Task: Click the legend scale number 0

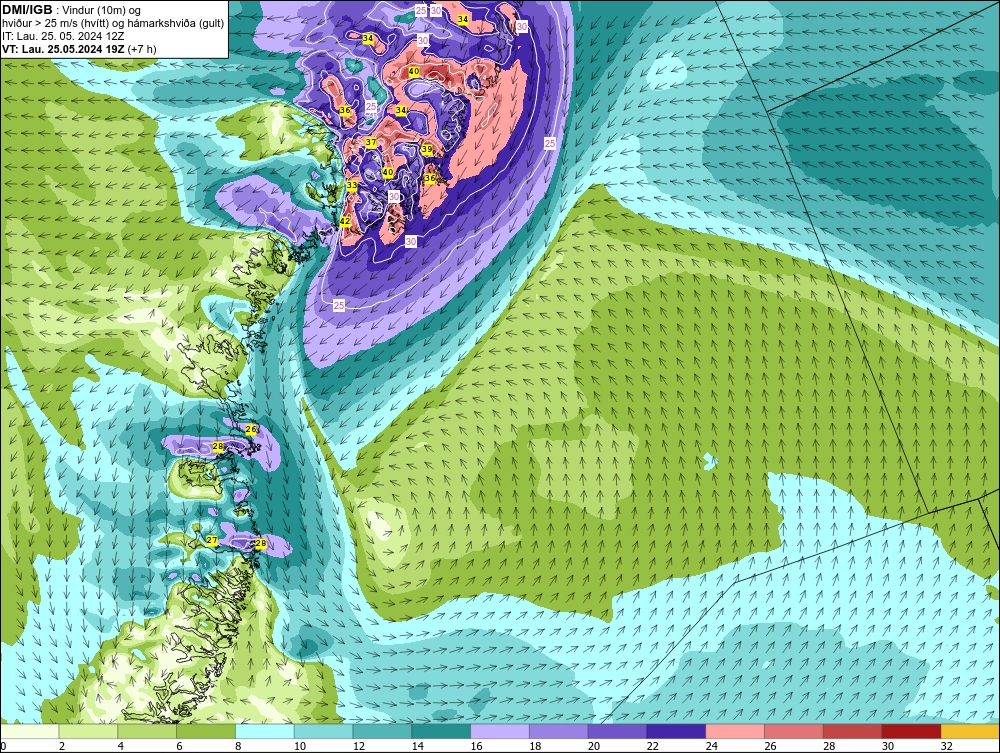Action: 3,746
